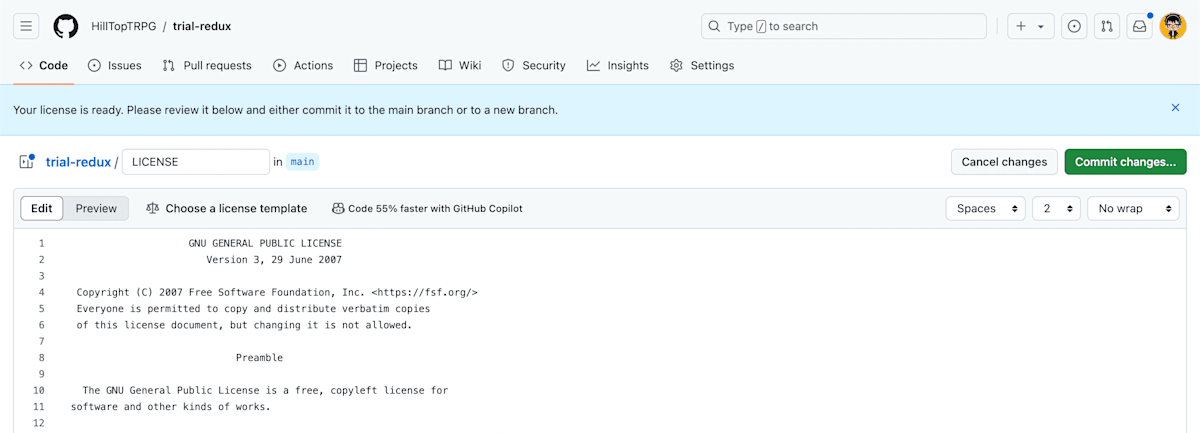Open the Pull requests tab
This screenshot has height=433, width=1200.
(x=207, y=65)
